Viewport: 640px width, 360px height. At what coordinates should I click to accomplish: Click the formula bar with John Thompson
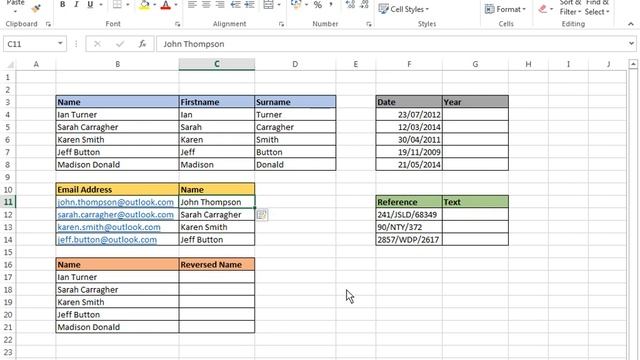[391, 44]
